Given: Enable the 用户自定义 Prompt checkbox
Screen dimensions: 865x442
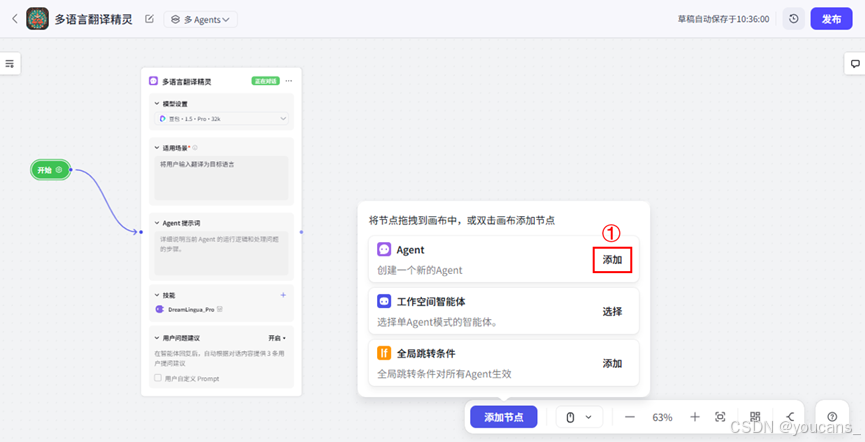Looking at the screenshot, I should (x=158, y=378).
